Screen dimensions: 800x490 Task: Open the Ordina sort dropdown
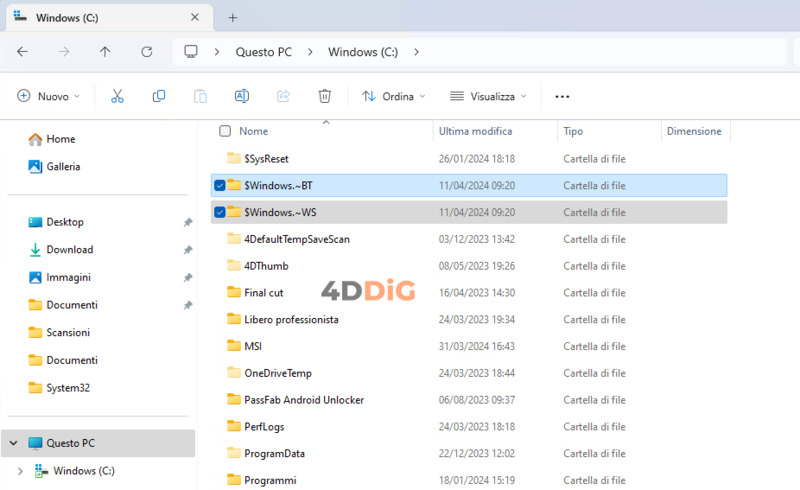[x=393, y=96]
